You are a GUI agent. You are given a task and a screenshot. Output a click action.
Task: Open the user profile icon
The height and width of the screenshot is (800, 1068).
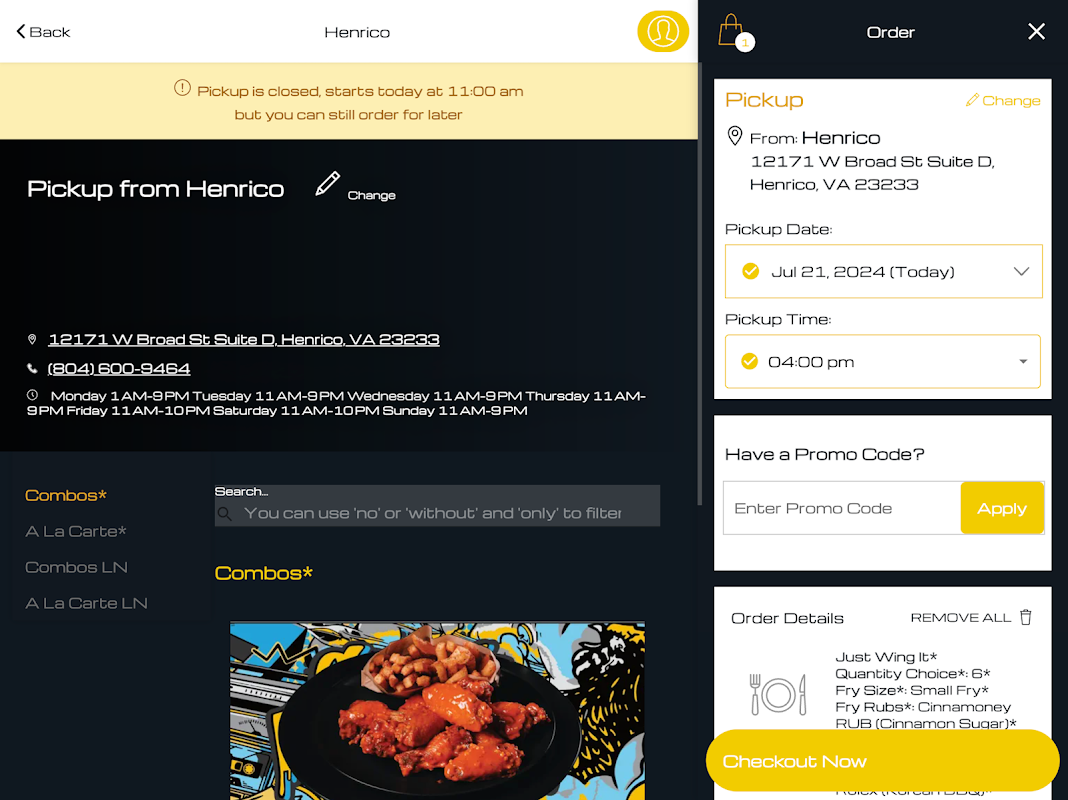point(663,31)
